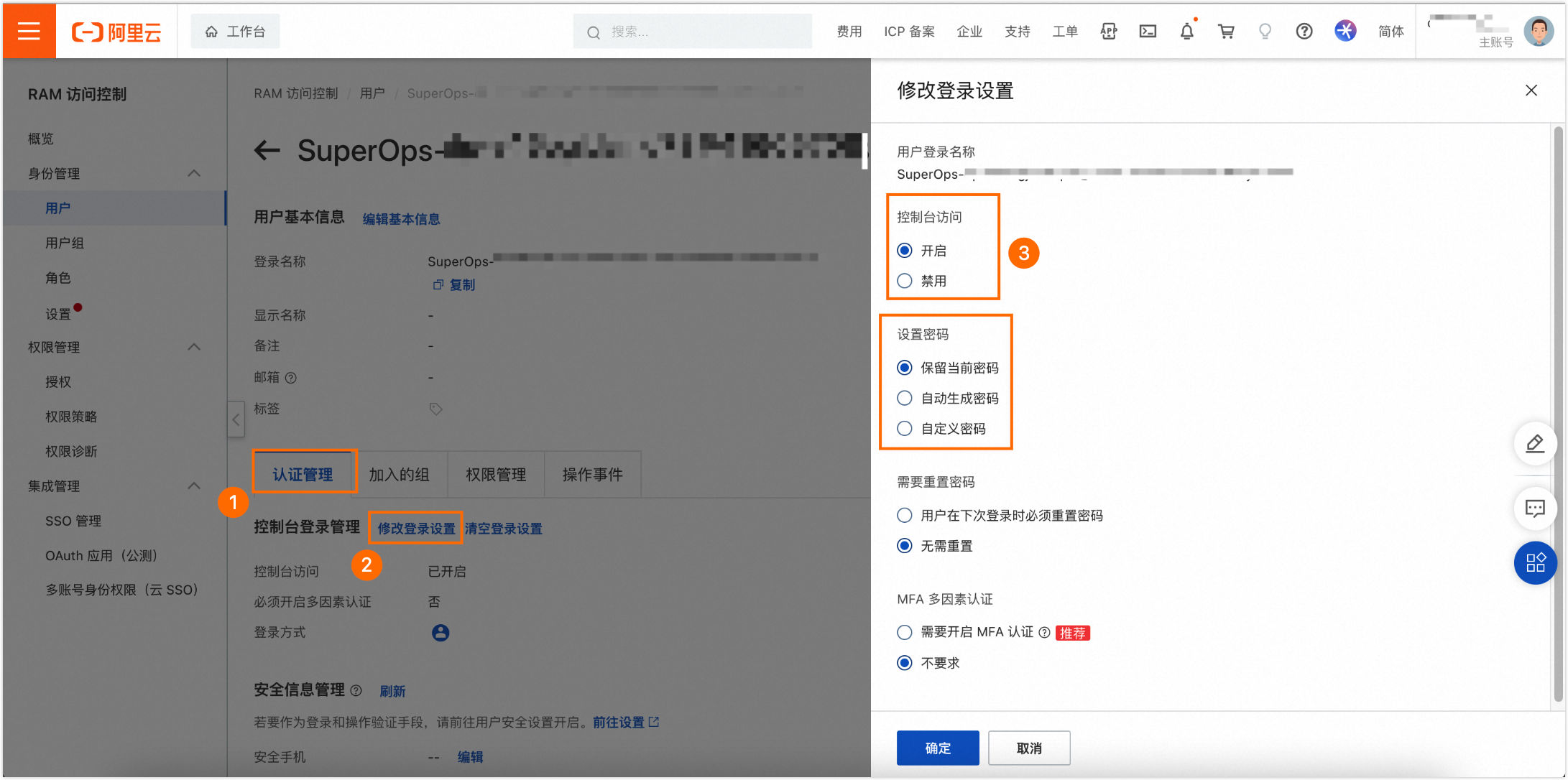Click the help question mark icon
The width and height of the screenshot is (1568, 780).
(x=1304, y=32)
